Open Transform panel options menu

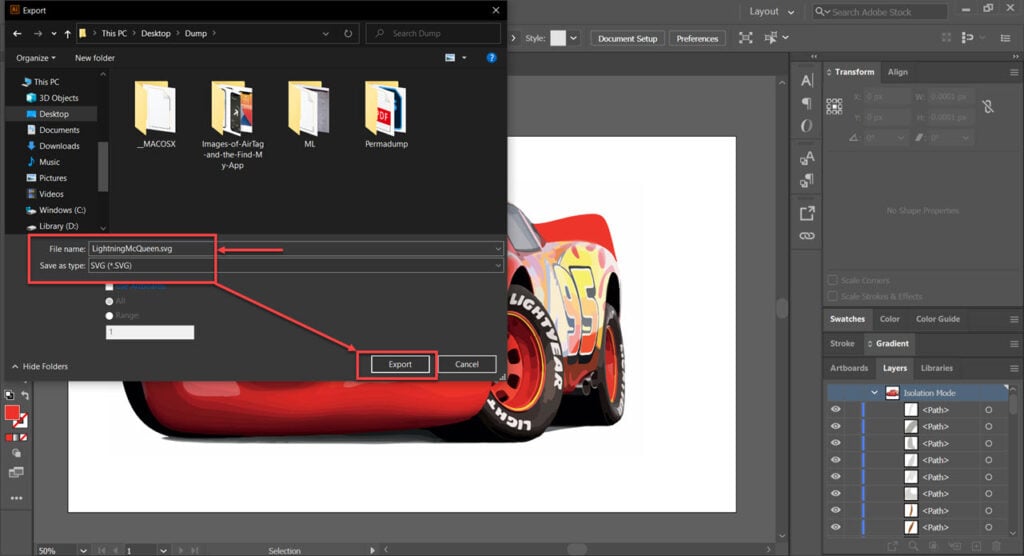click(x=1014, y=72)
